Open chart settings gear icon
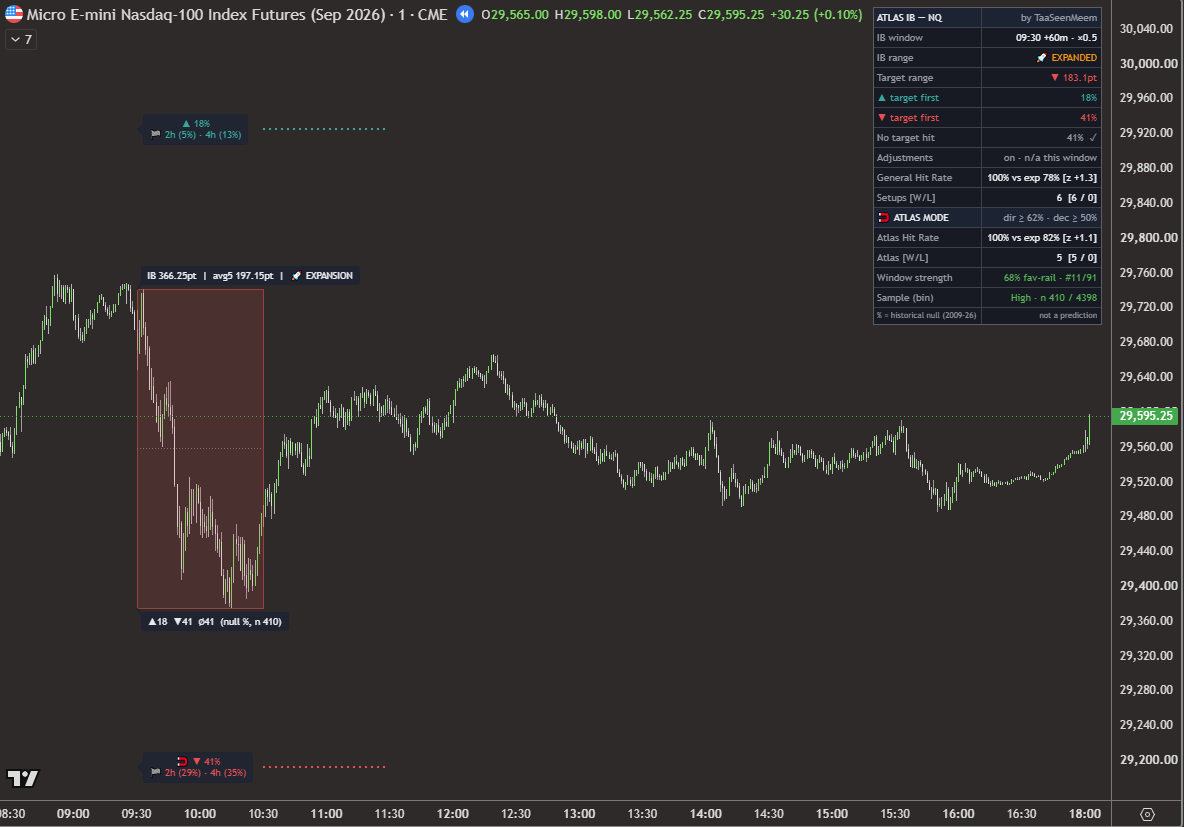 click(x=1147, y=814)
